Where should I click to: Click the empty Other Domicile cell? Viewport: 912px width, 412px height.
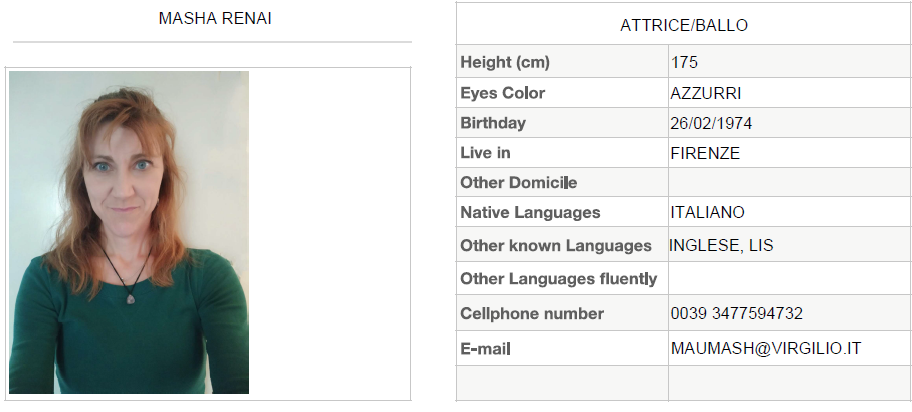(790, 182)
